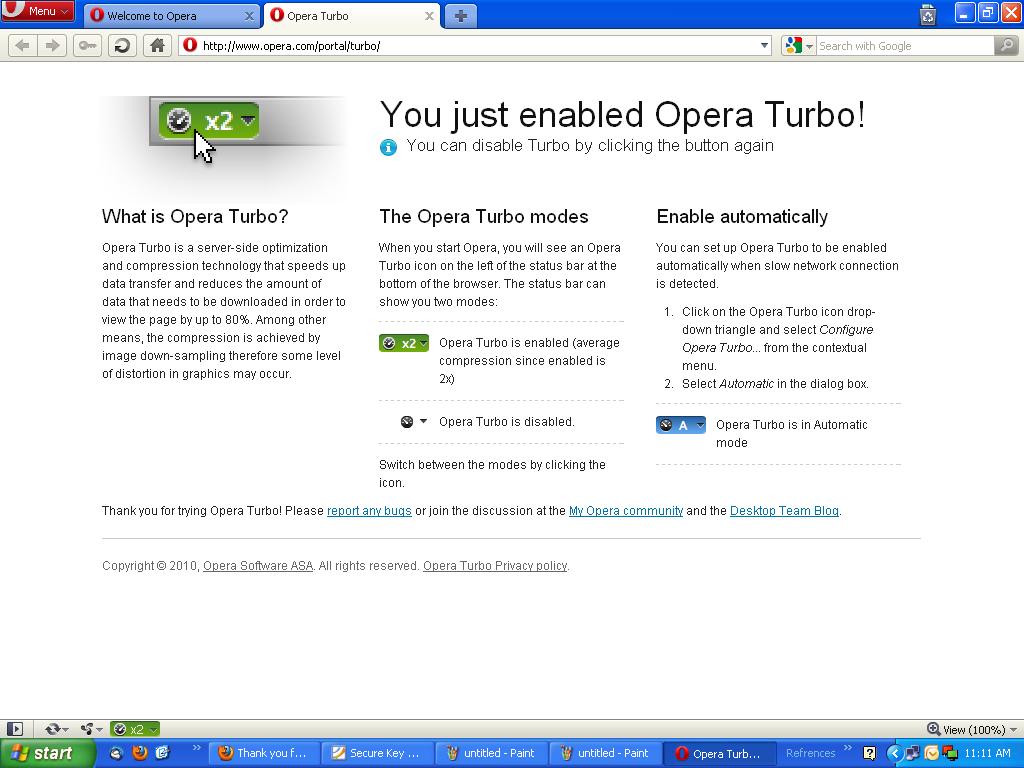Select the Opera Turbo tab
Image resolution: width=1024 pixels, height=768 pixels.
click(351, 16)
